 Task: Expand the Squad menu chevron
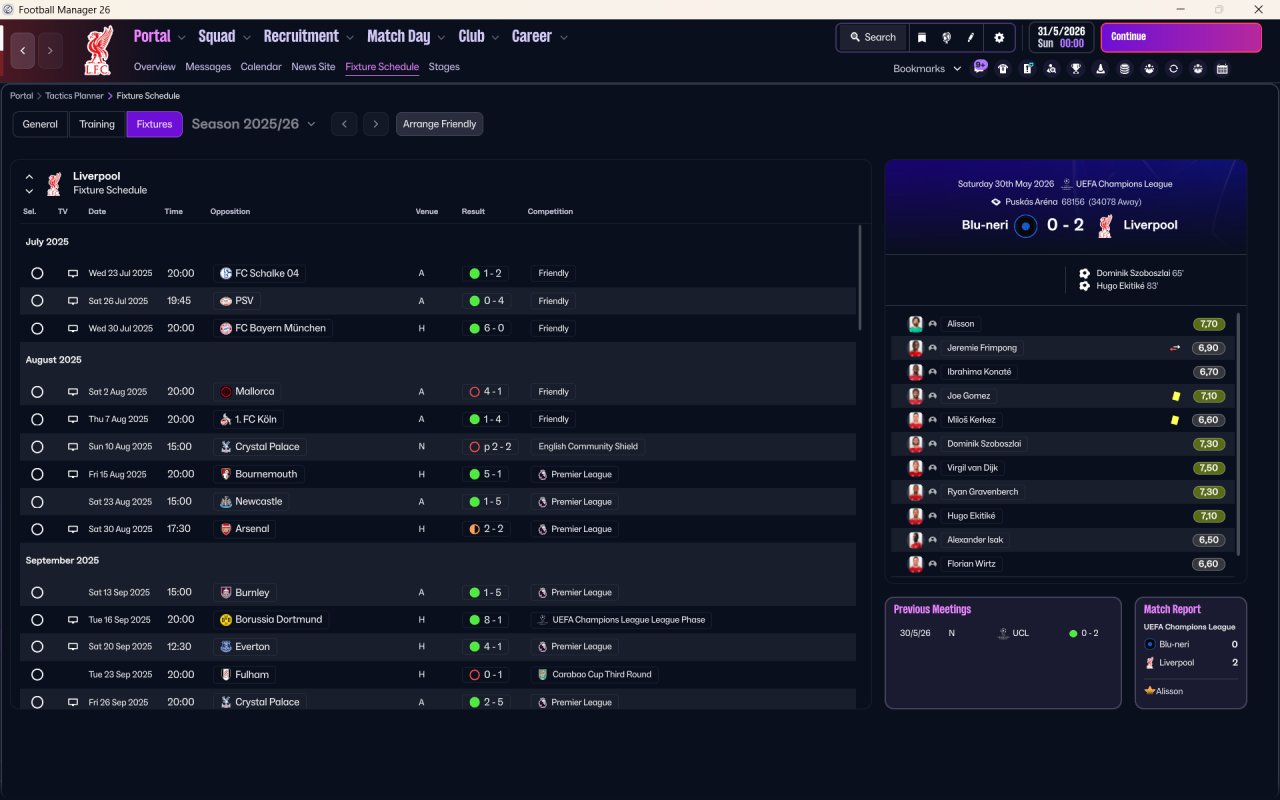click(x=246, y=38)
